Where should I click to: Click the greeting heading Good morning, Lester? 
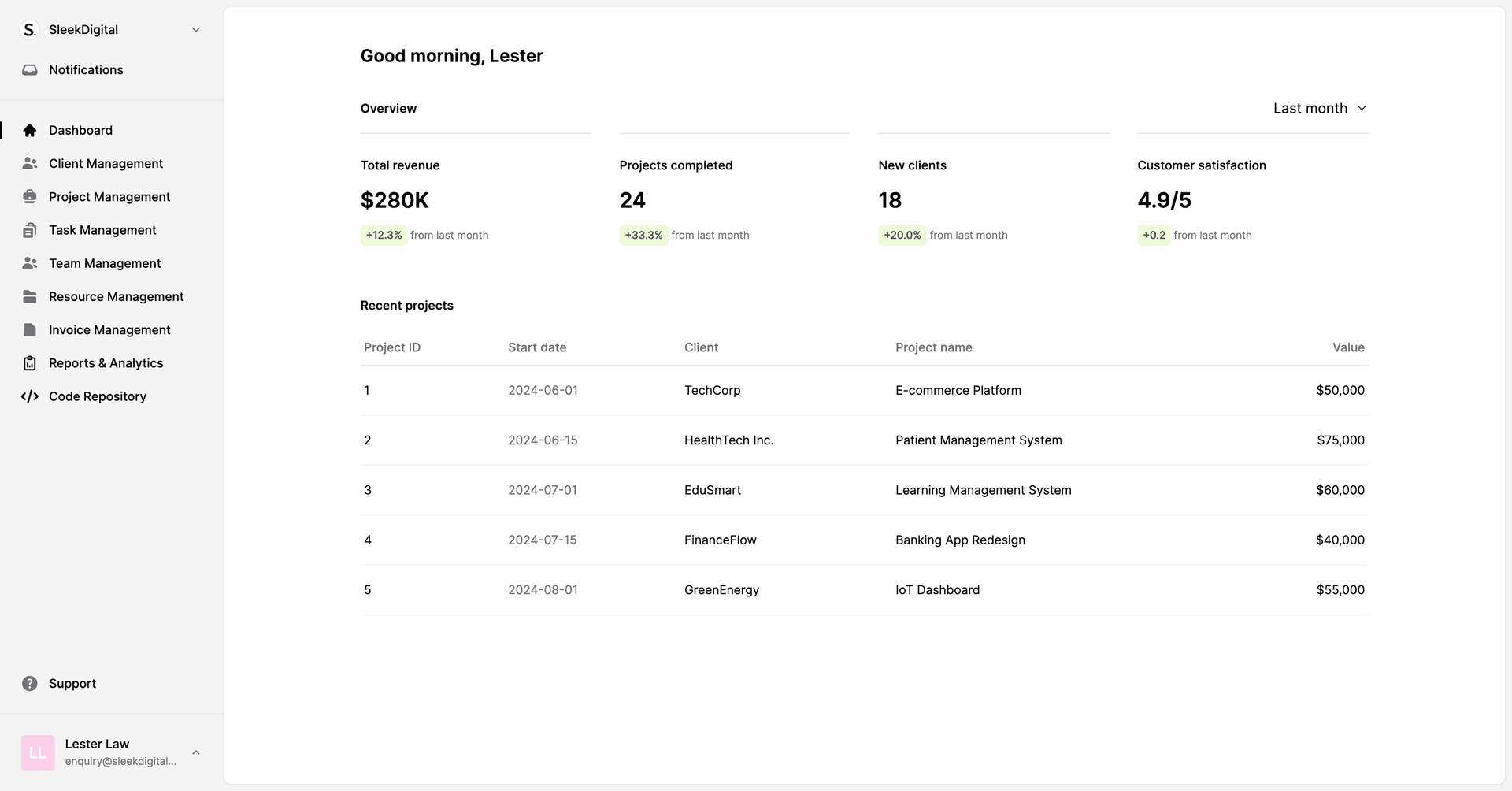(x=451, y=55)
